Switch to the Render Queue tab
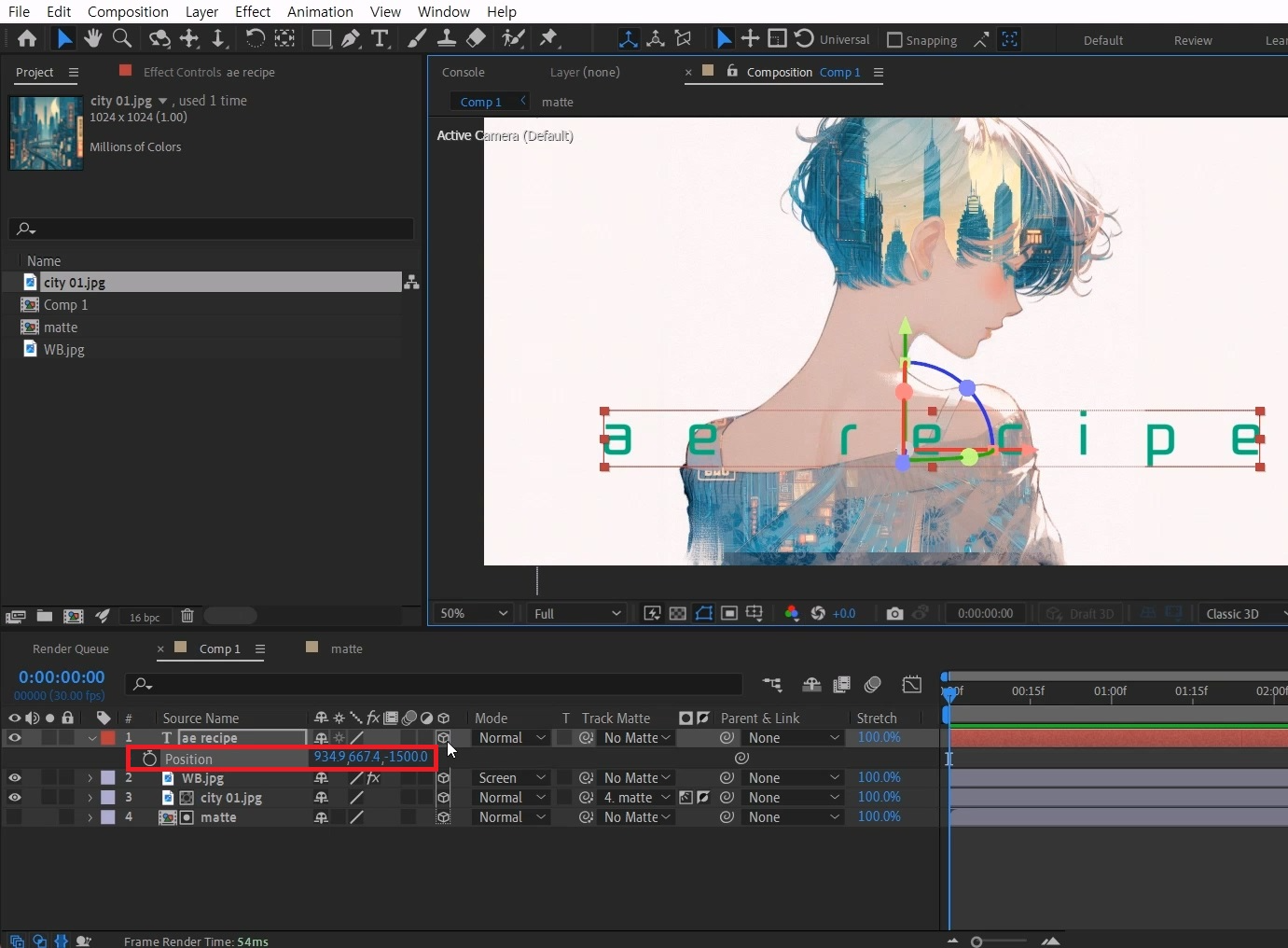The width and height of the screenshot is (1288, 948). pos(71,648)
